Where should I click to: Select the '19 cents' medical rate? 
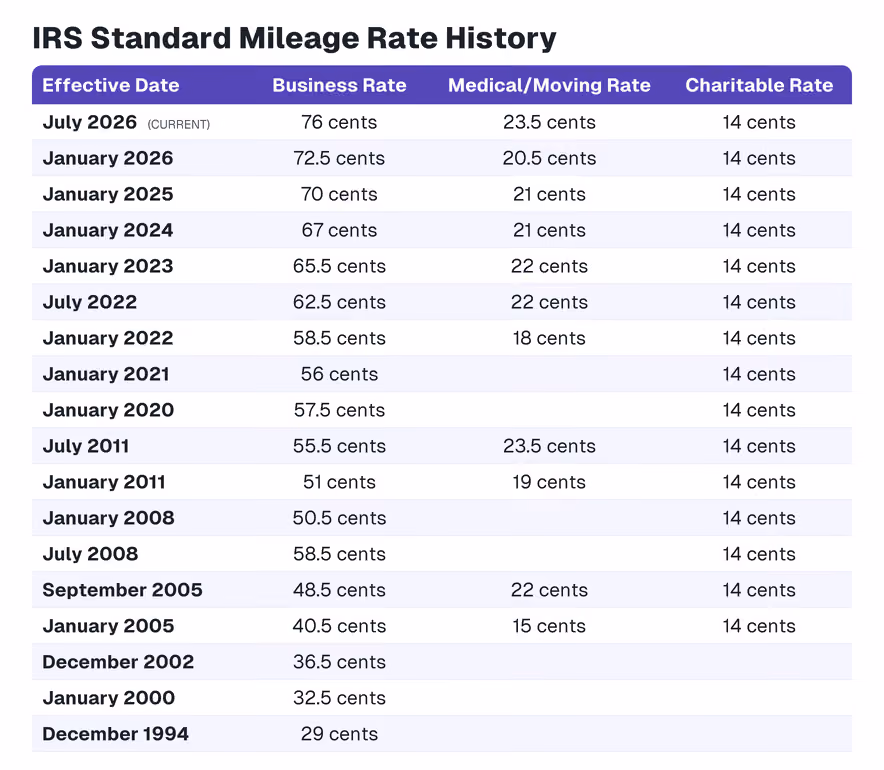[x=549, y=483]
